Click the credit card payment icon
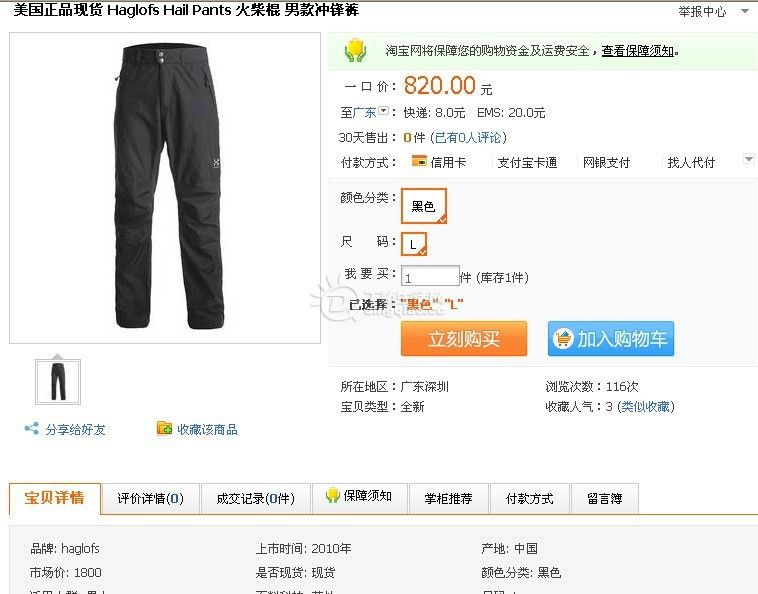Screen dimensions: 758x594 click(x=419, y=160)
